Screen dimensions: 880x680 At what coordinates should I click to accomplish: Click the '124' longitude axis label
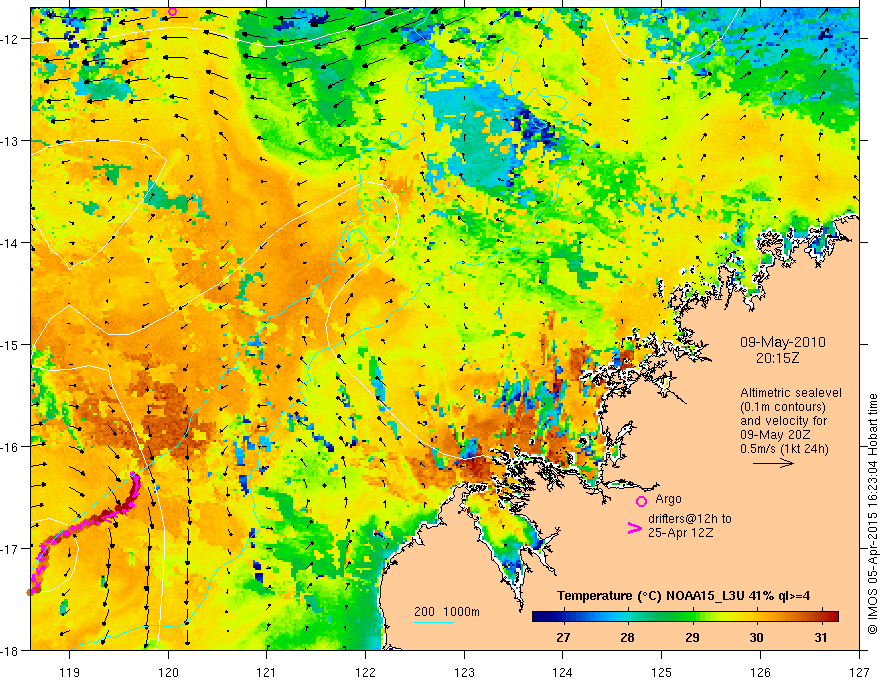tap(562, 672)
